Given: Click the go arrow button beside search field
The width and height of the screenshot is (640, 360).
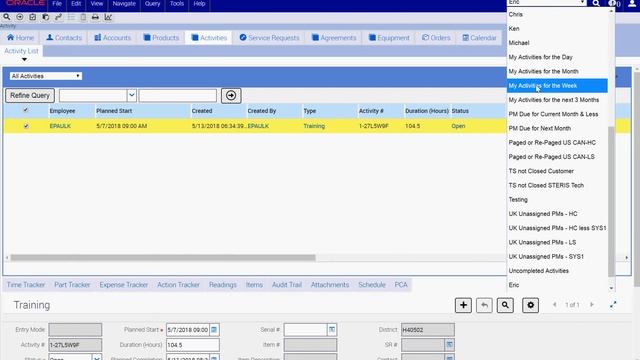Looking at the screenshot, I should point(231,96).
